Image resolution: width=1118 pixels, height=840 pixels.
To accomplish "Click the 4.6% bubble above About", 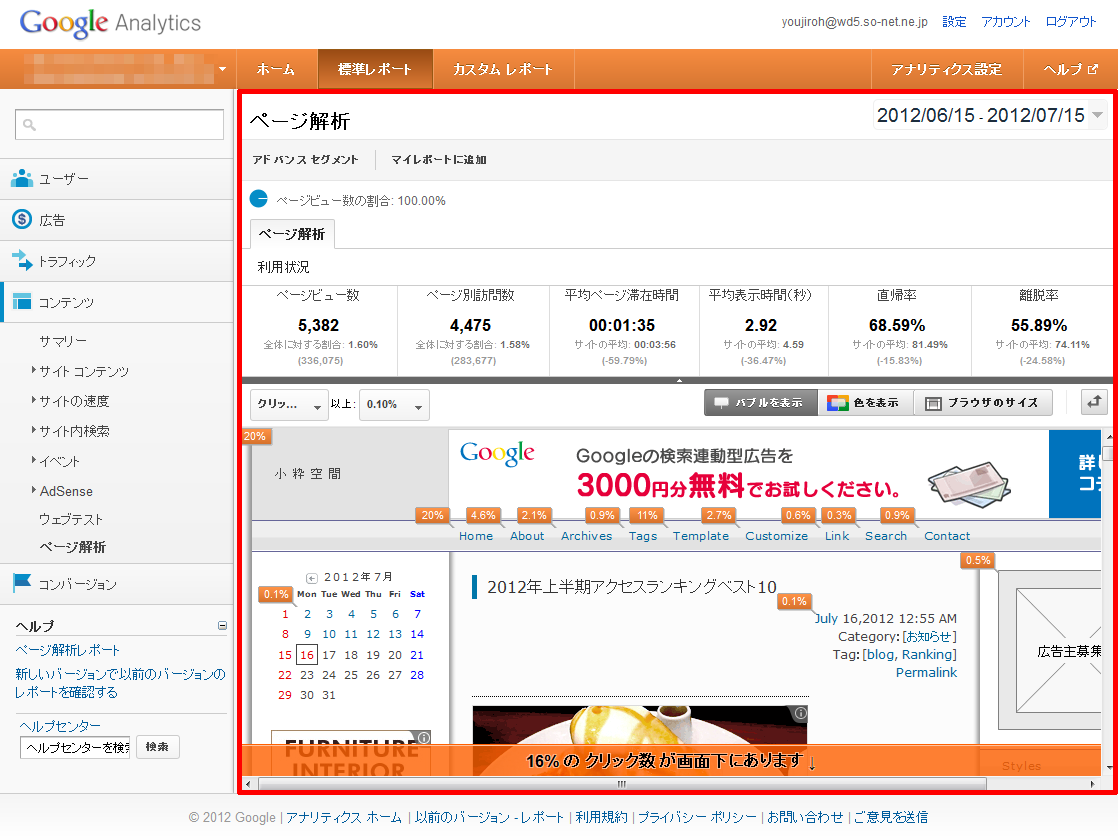I will tap(483, 515).
